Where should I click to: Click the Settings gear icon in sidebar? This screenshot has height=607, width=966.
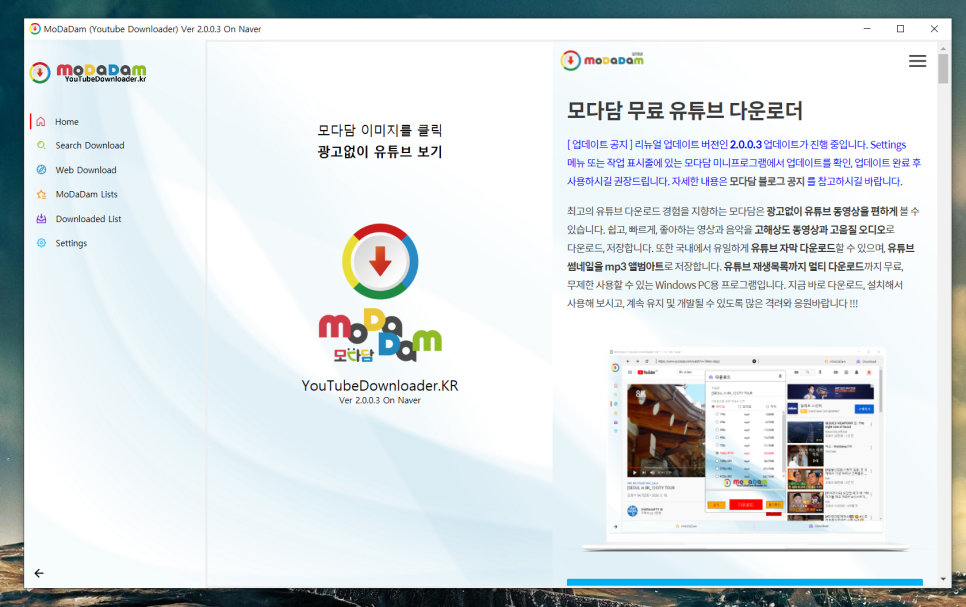point(41,243)
